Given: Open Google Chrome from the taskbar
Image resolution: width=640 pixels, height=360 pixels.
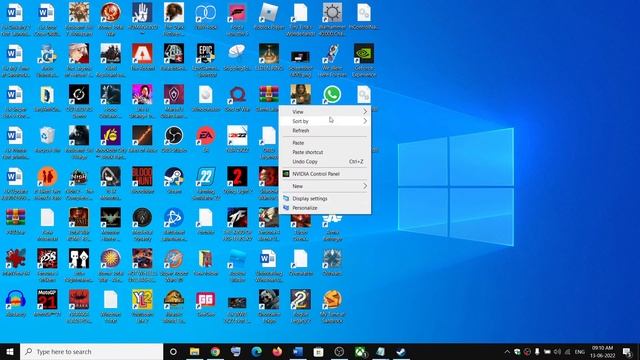Looking at the screenshot, I should click(x=215, y=351).
